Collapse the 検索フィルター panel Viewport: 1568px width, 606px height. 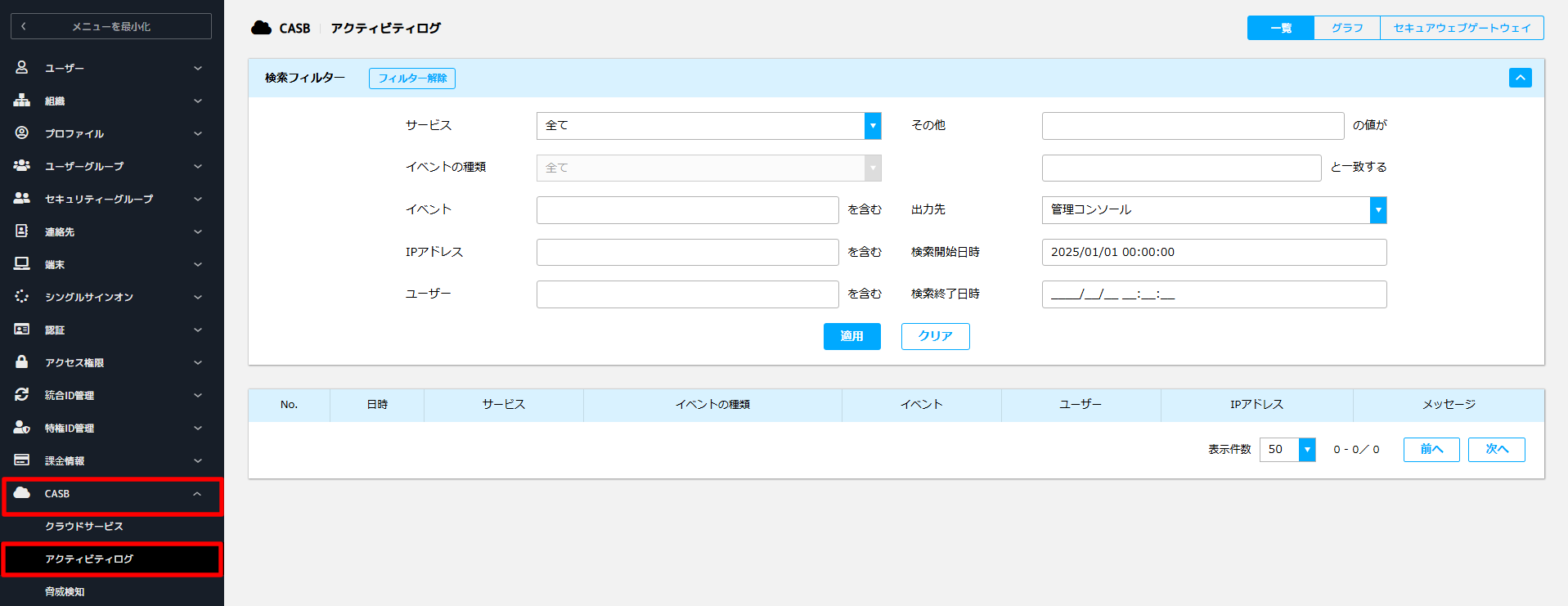tap(1520, 78)
